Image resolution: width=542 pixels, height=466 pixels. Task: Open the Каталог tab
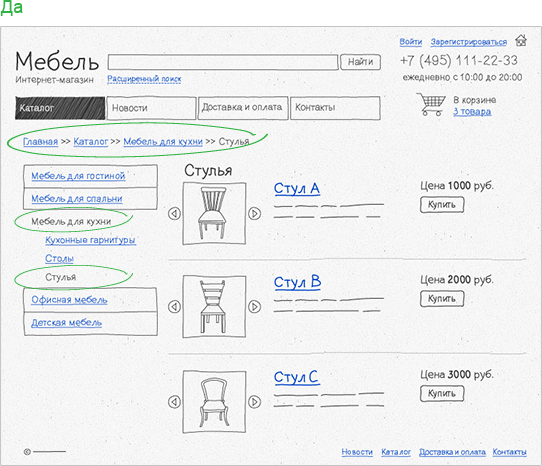(x=60, y=108)
